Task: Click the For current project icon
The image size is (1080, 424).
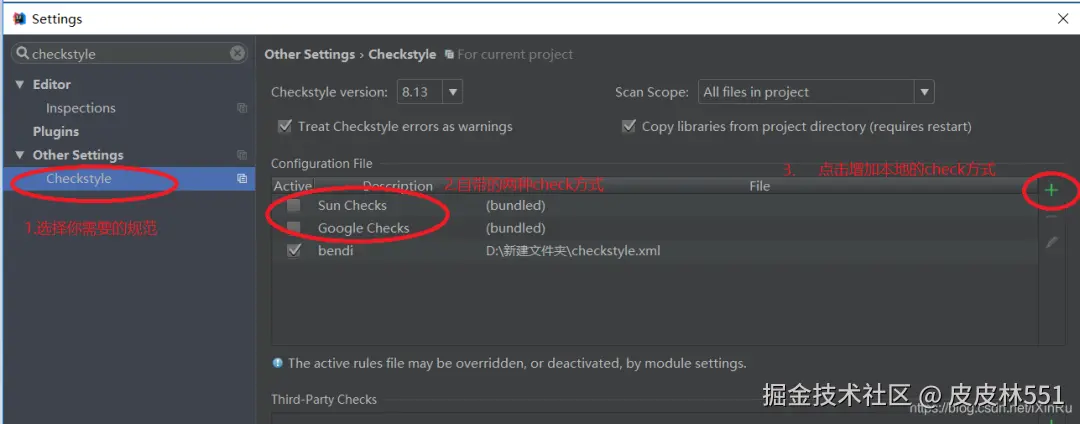Action: click(449, 54)
